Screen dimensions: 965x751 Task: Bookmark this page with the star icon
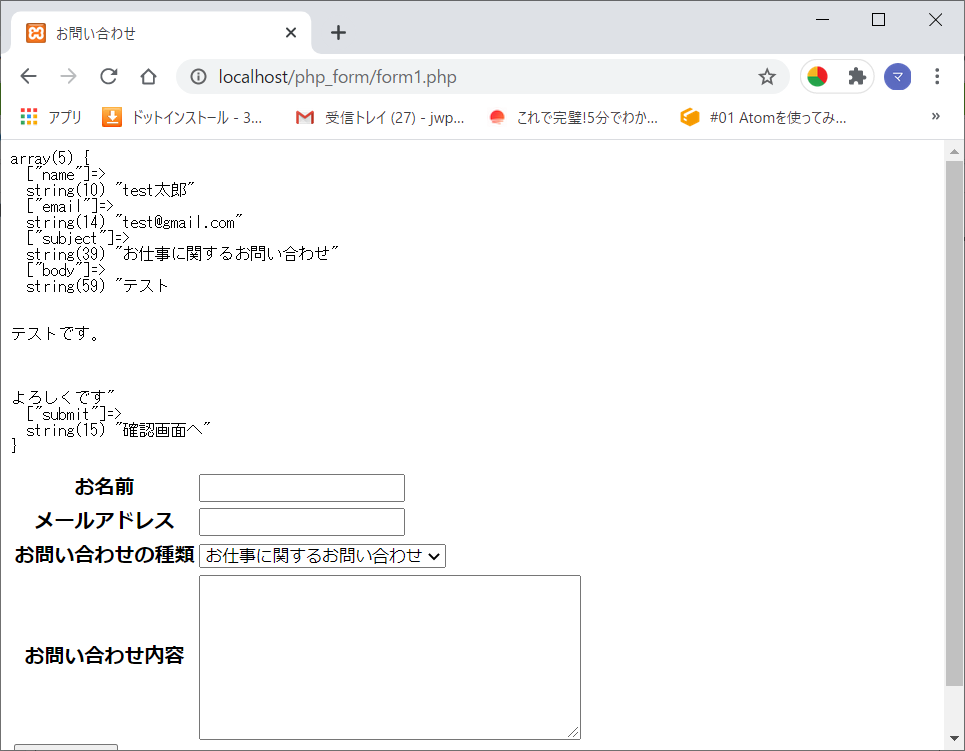[x=767, y=77]
